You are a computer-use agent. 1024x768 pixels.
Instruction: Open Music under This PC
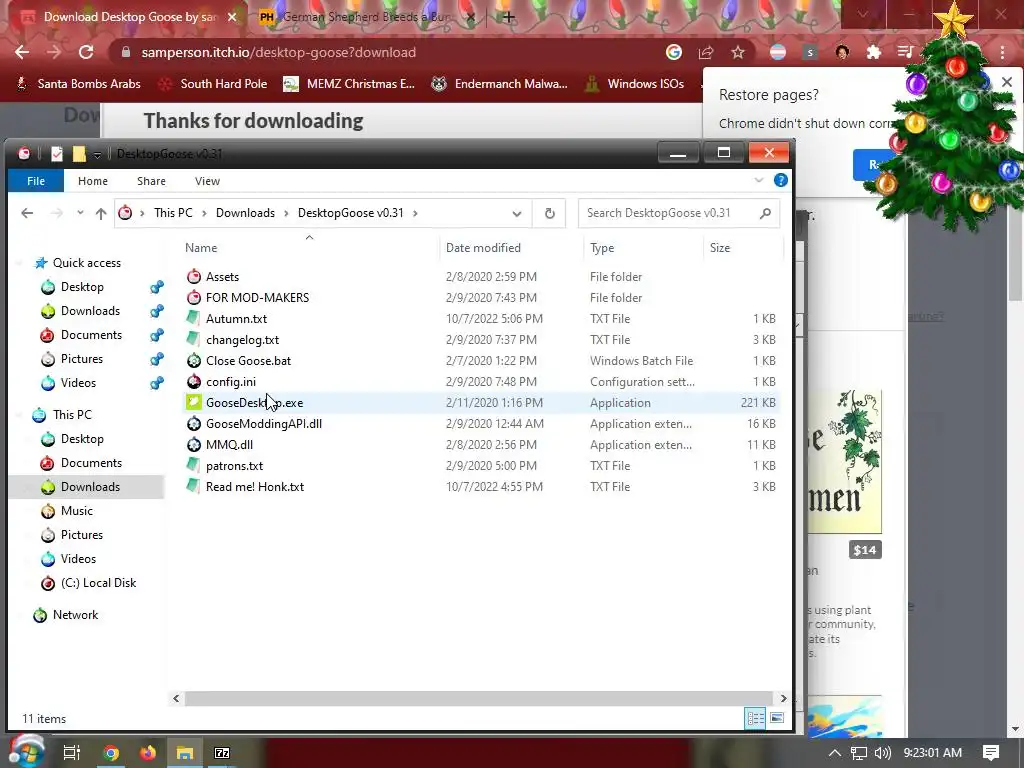coord(76,511)
